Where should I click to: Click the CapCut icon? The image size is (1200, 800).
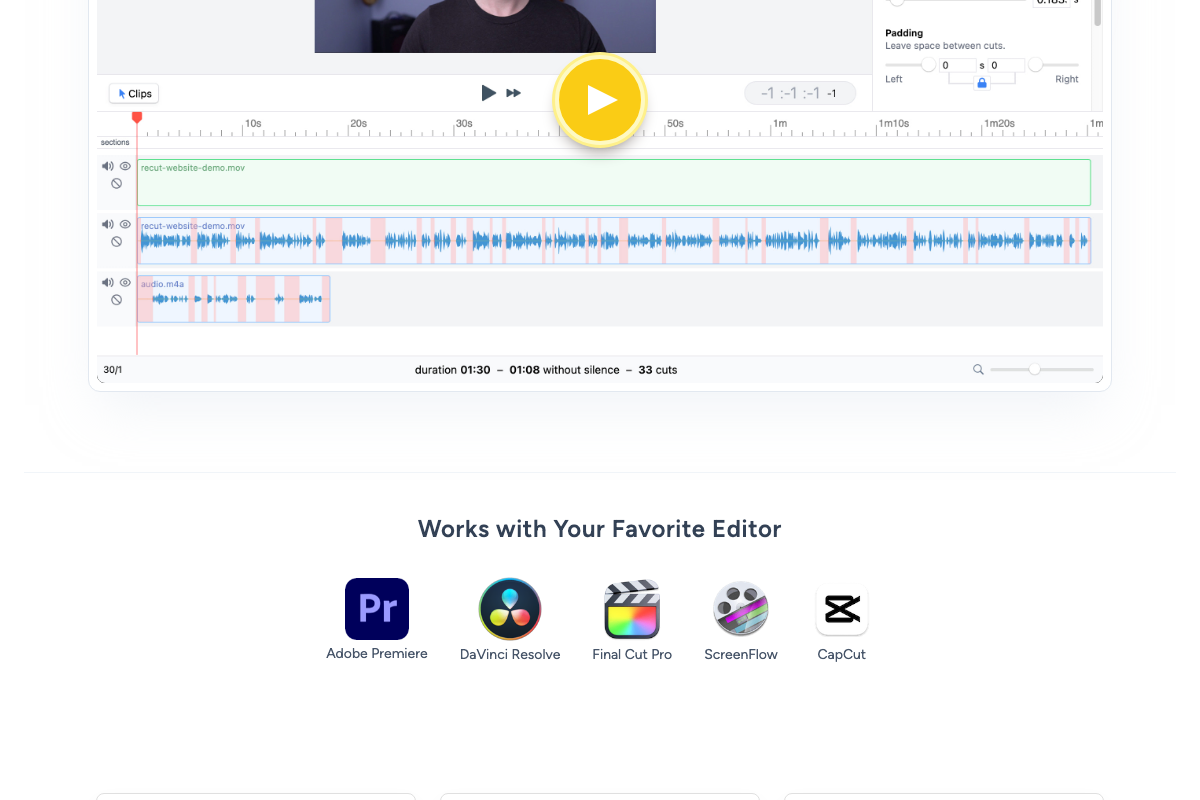pyautogui.click(x=841, y=609)
